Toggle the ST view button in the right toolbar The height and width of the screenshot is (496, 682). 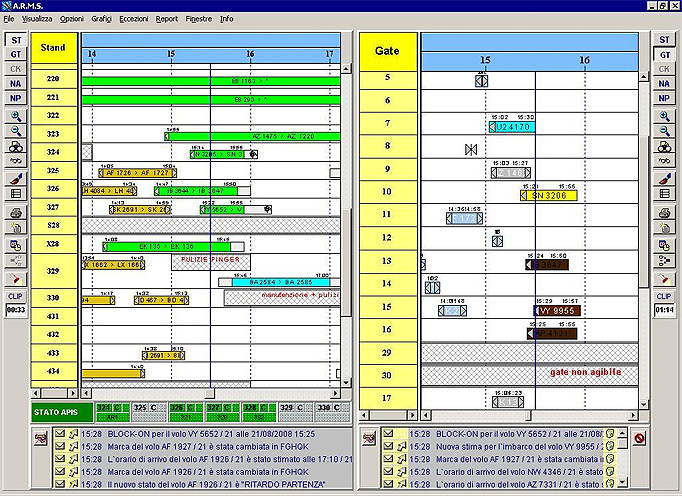point(664,40)
